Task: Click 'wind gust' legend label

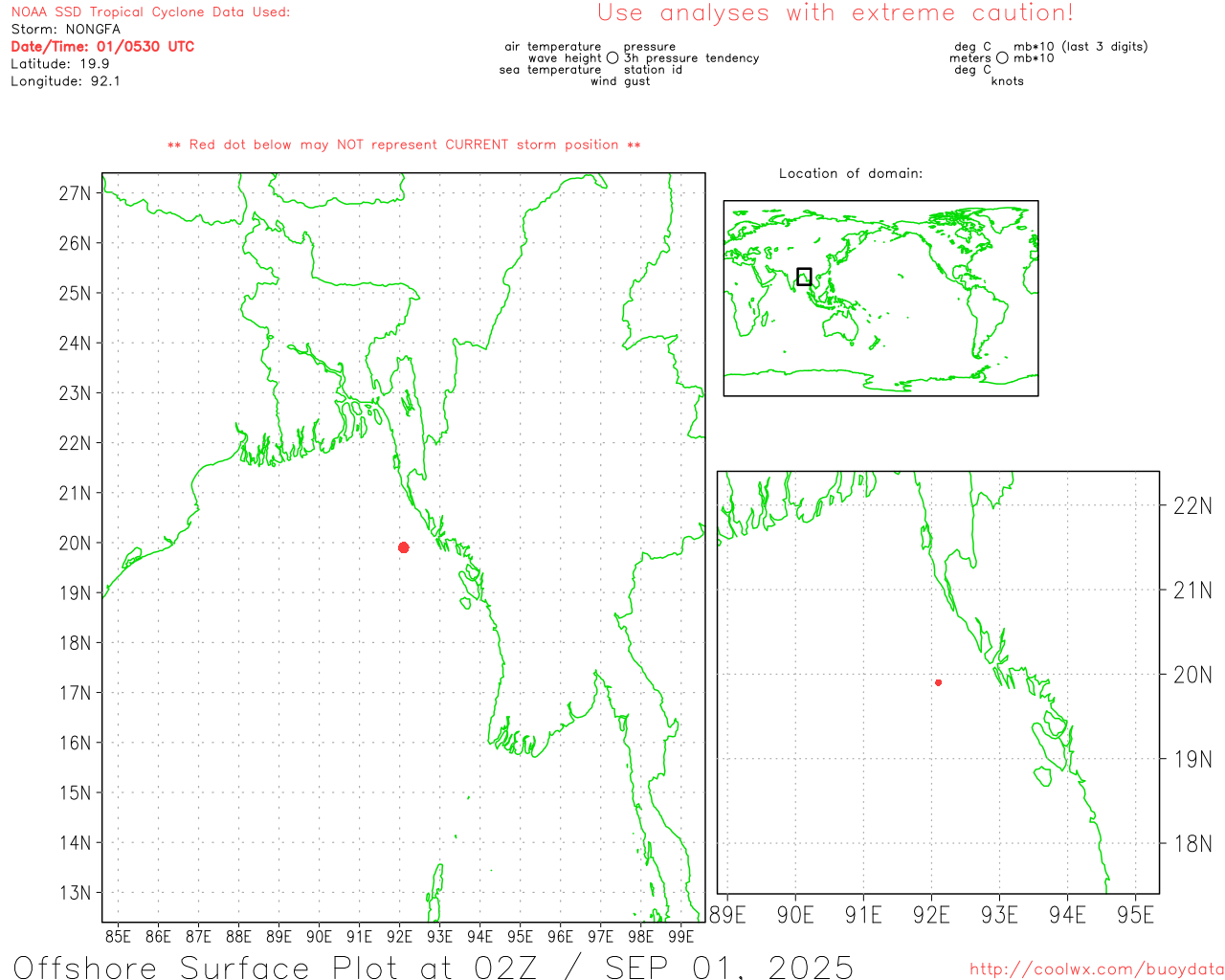Action: pos(620,80)
